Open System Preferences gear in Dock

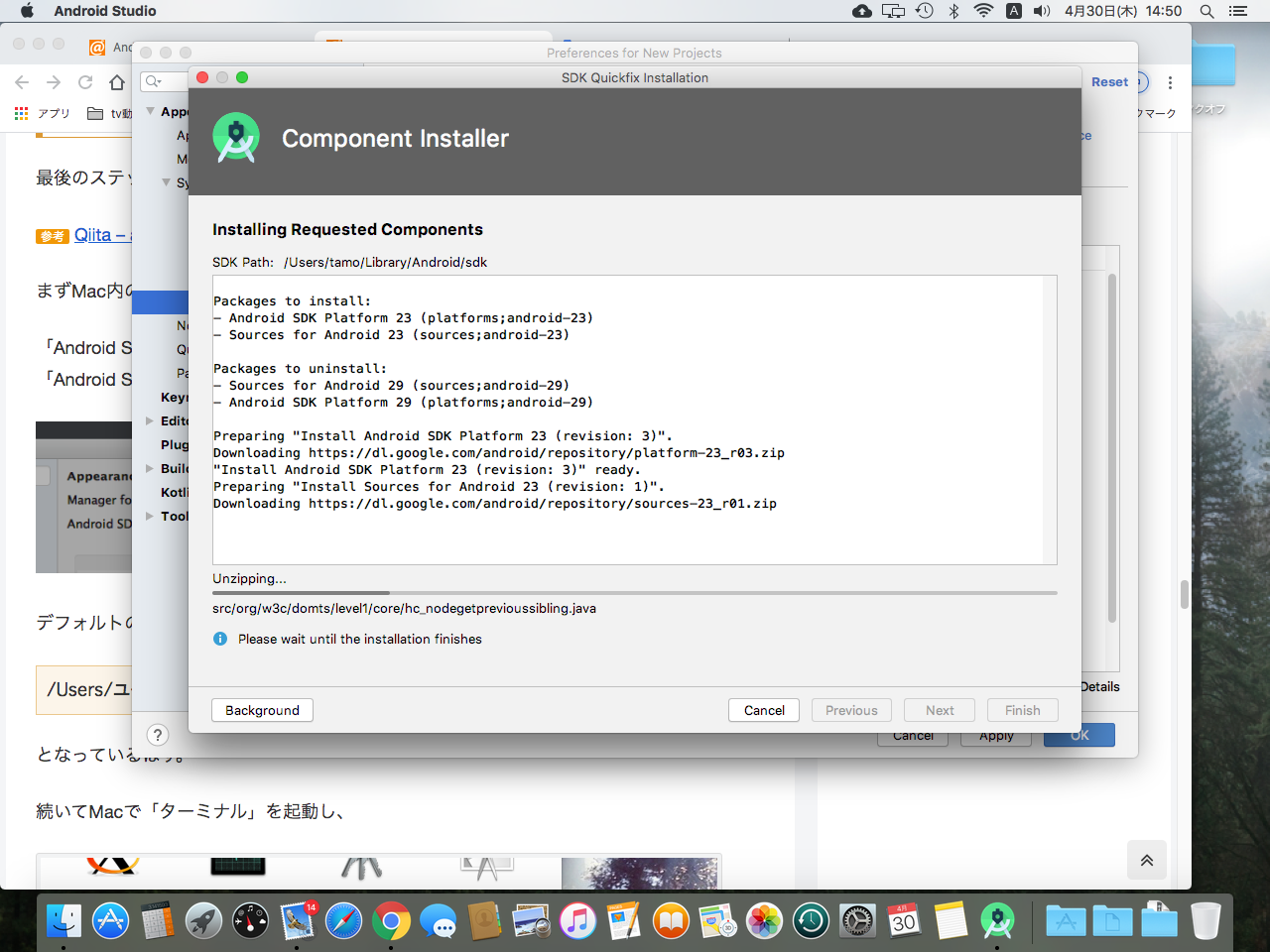click(x=857, y=921)
